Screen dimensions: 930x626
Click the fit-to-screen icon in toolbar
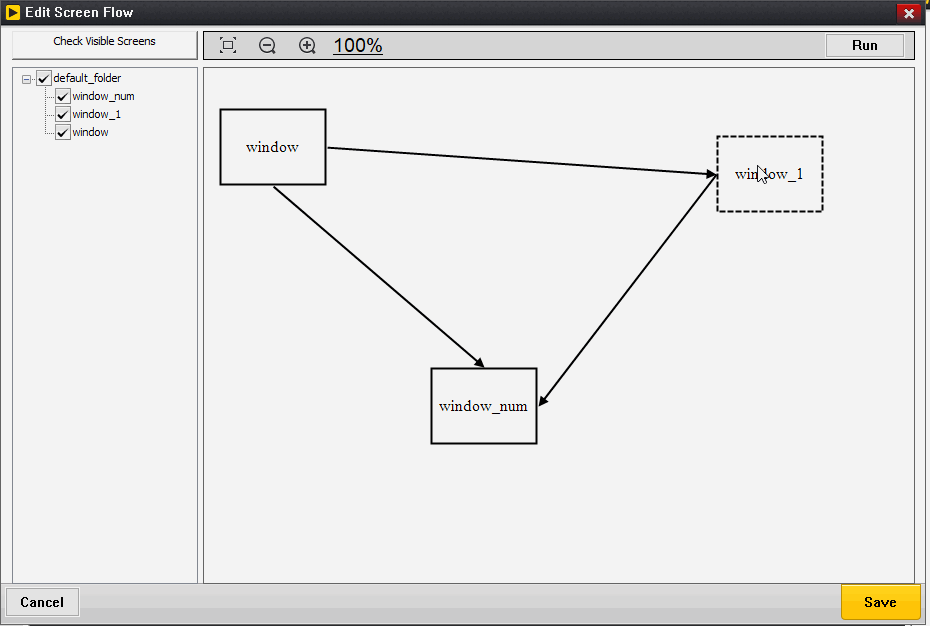coord(228,46)
